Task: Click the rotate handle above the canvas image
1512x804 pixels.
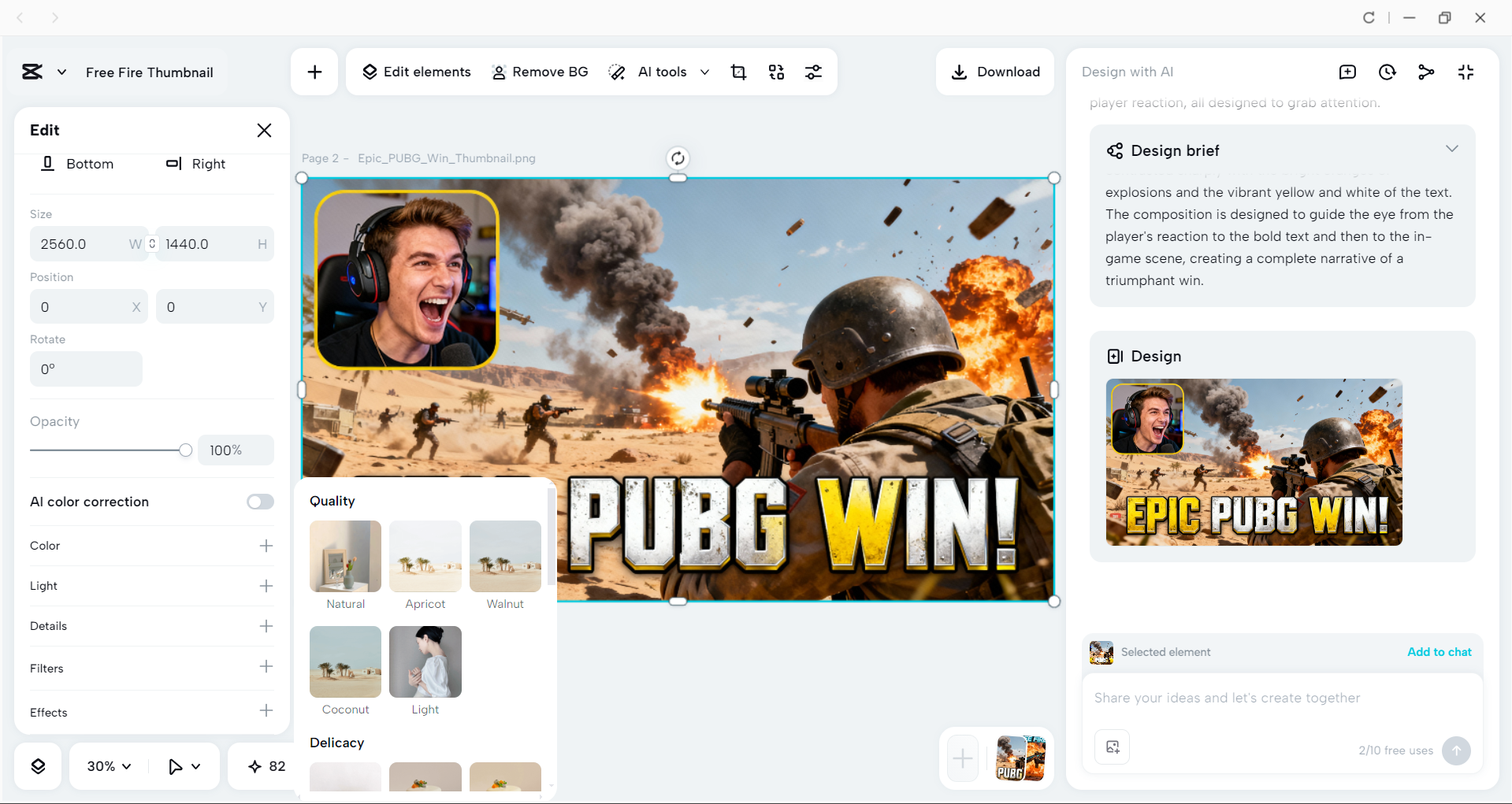Action: [x=678, y=158]
